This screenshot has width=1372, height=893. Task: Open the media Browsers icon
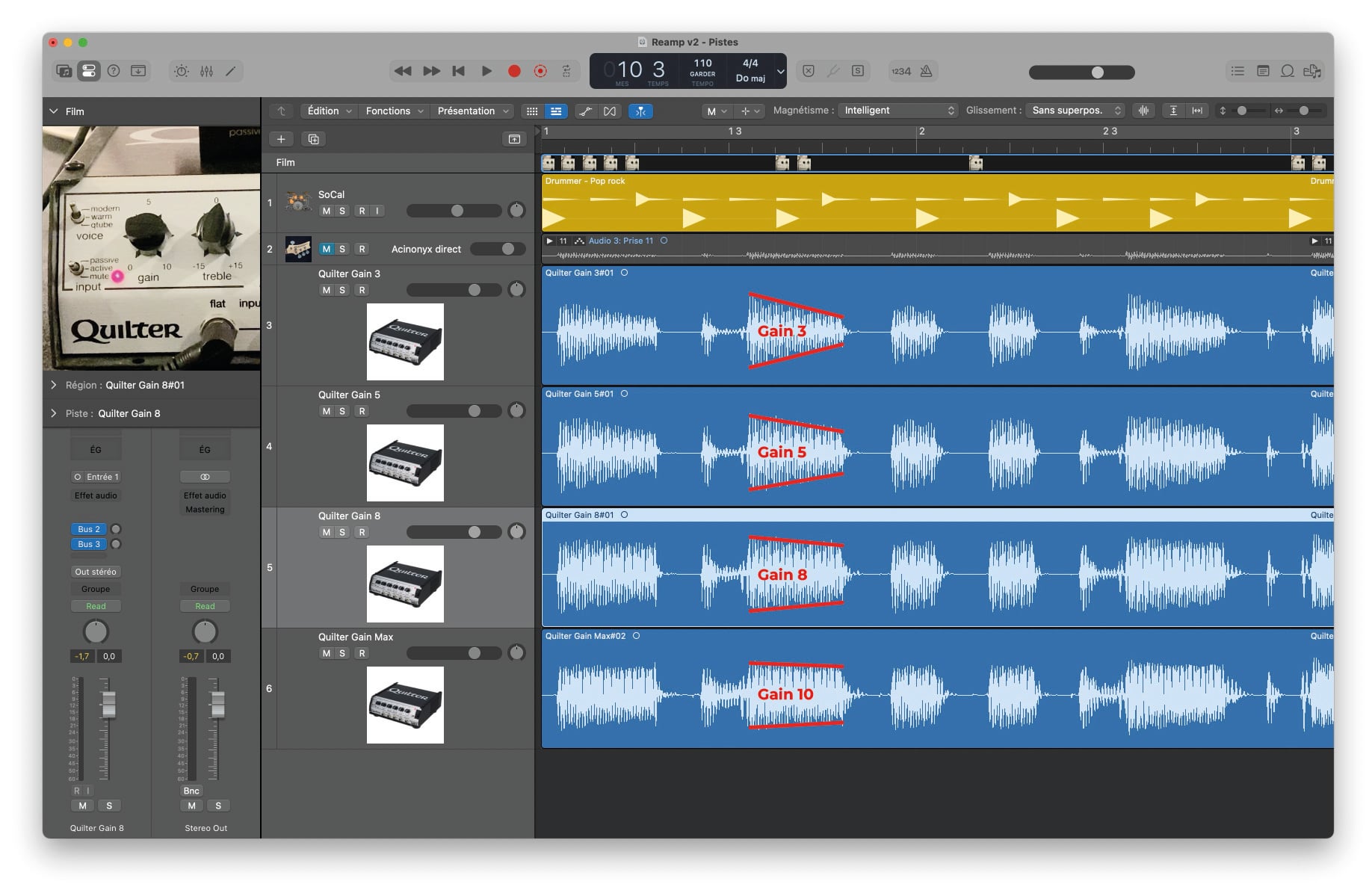coord(1312,71)
